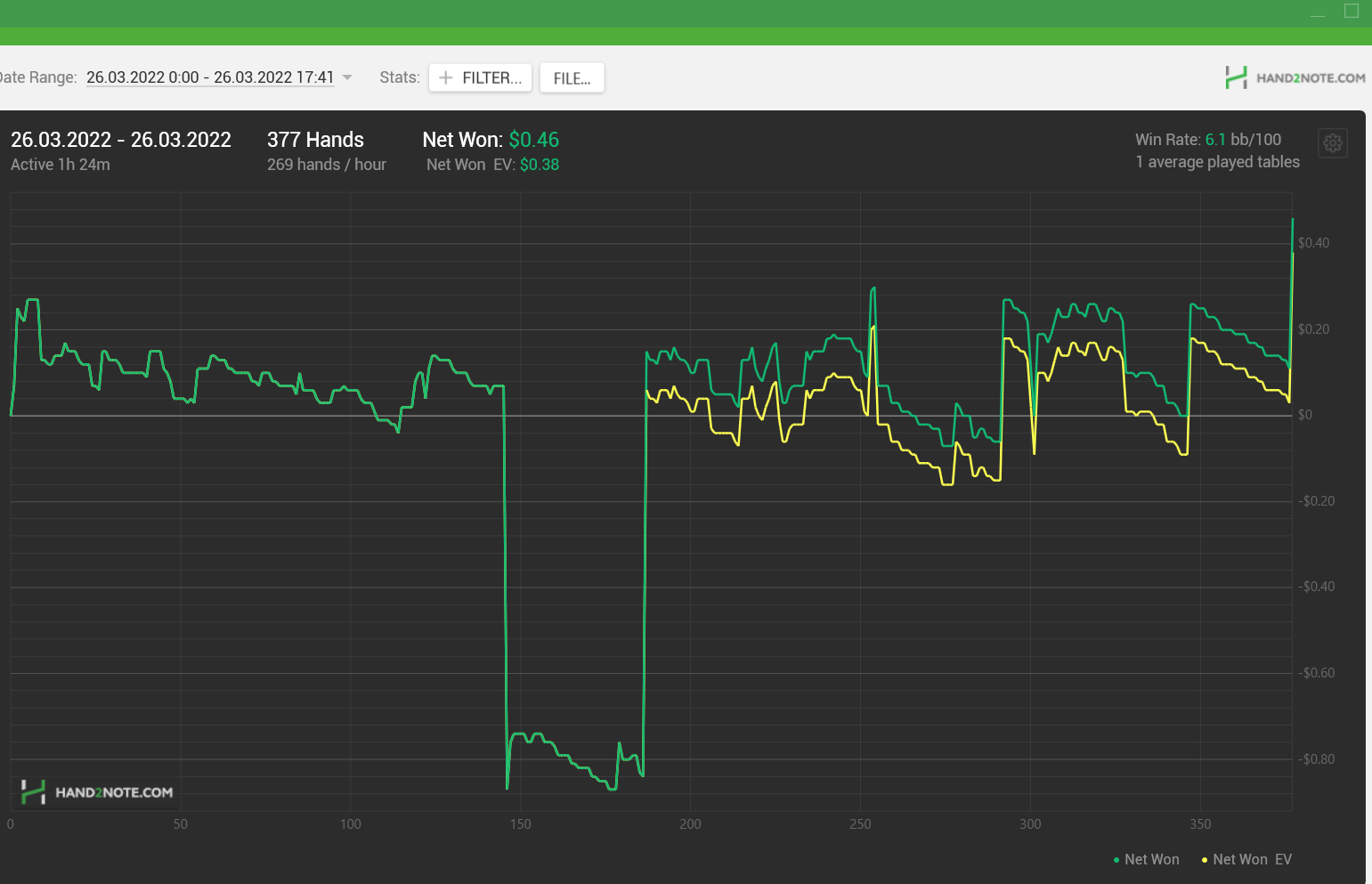Click the -$0.40 y-axis label
This screenshot has height=884, width=1372.
(1316, 587)
